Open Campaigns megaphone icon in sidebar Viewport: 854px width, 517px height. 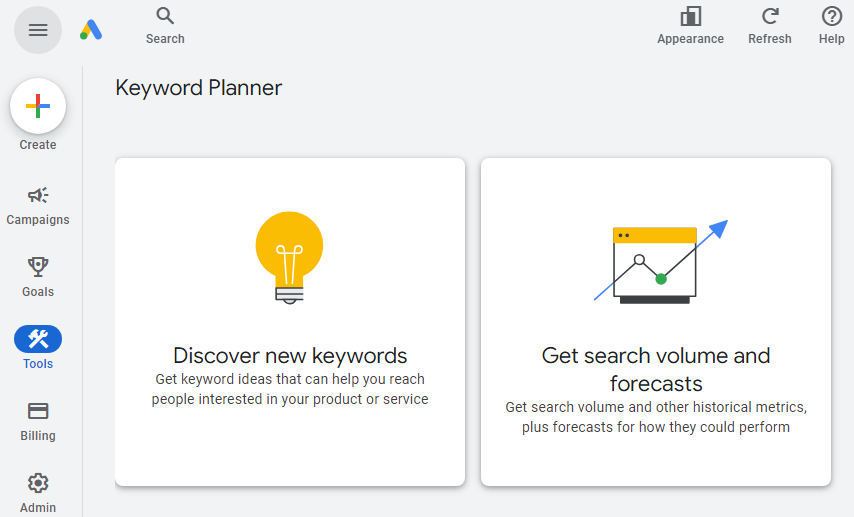pos(38,195)
